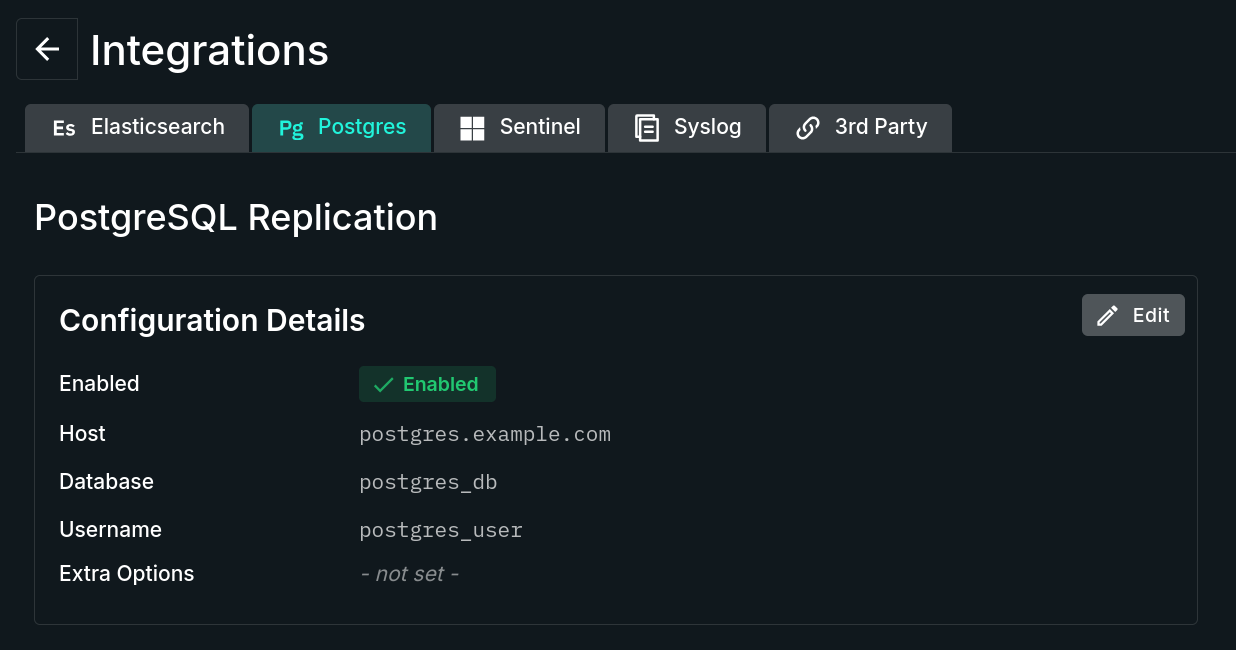Select the postgres_db database value
The height and width of the screenshot is (650, 1236).
pyautogui.click(x=428, y=481)
